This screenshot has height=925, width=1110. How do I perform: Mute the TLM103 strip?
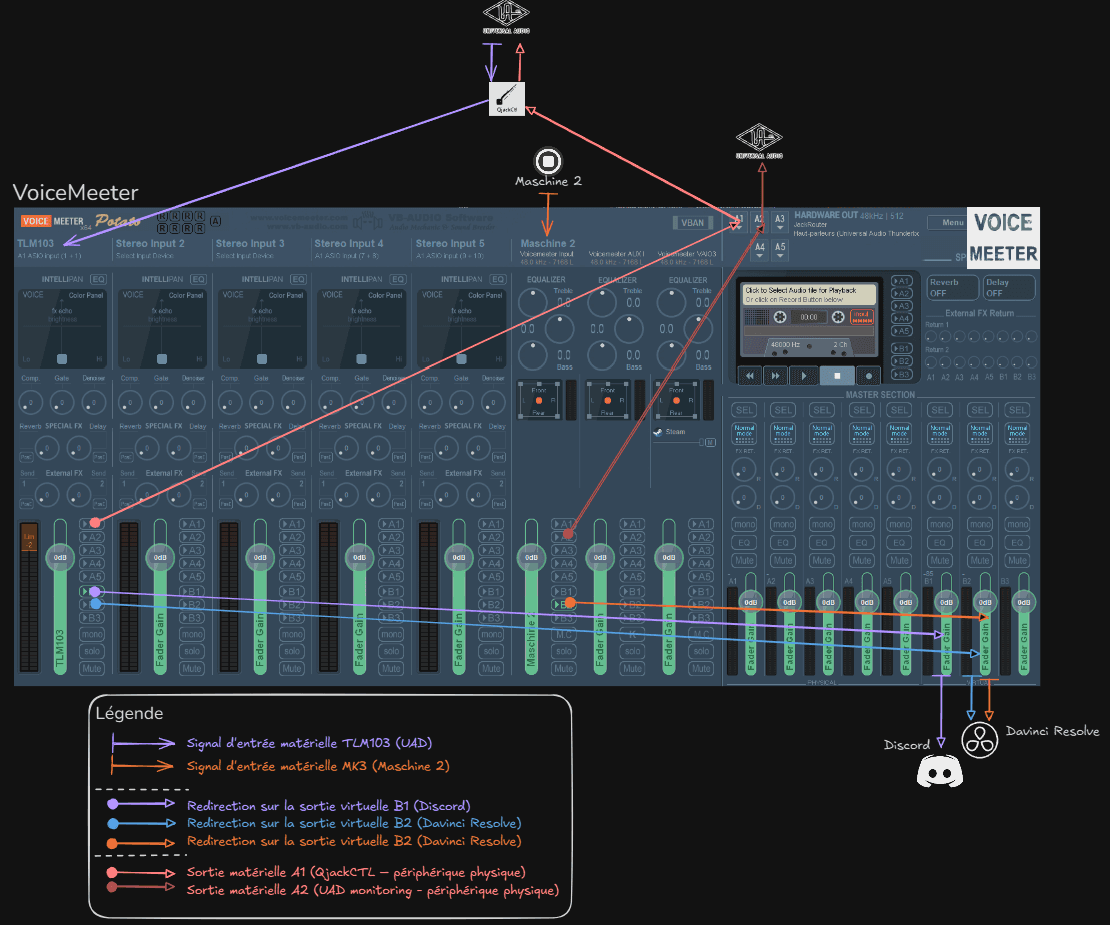[92, 668]
